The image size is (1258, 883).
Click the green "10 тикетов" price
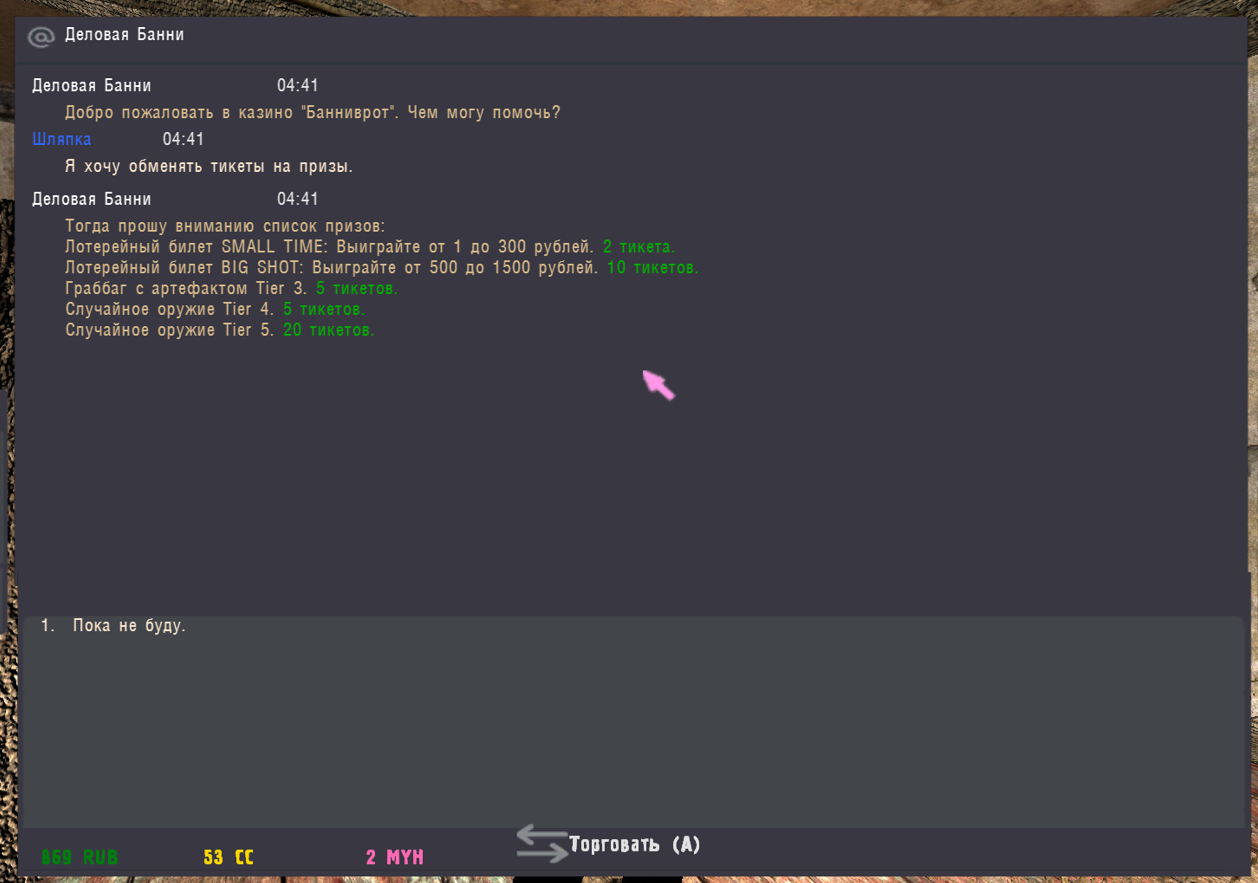[652, 268]
